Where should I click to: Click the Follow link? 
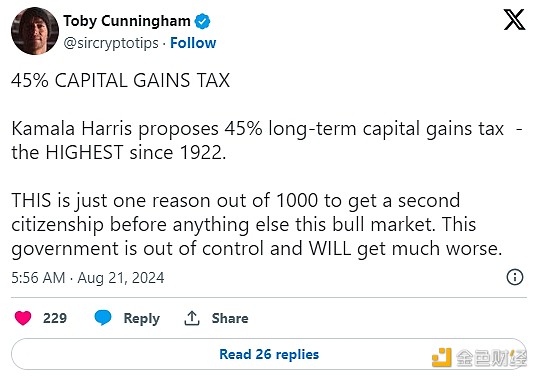193,43
